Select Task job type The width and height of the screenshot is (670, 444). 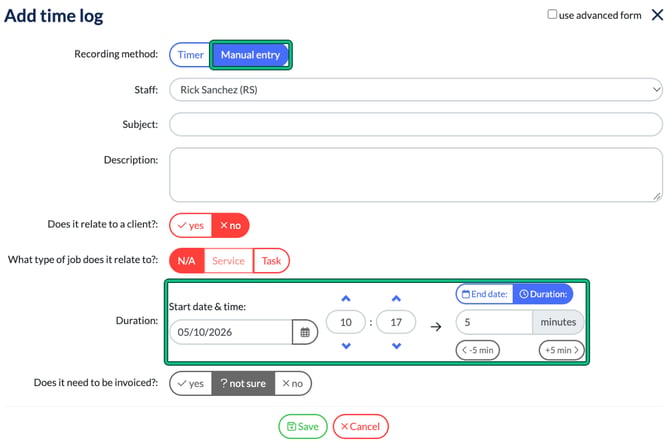271,261
